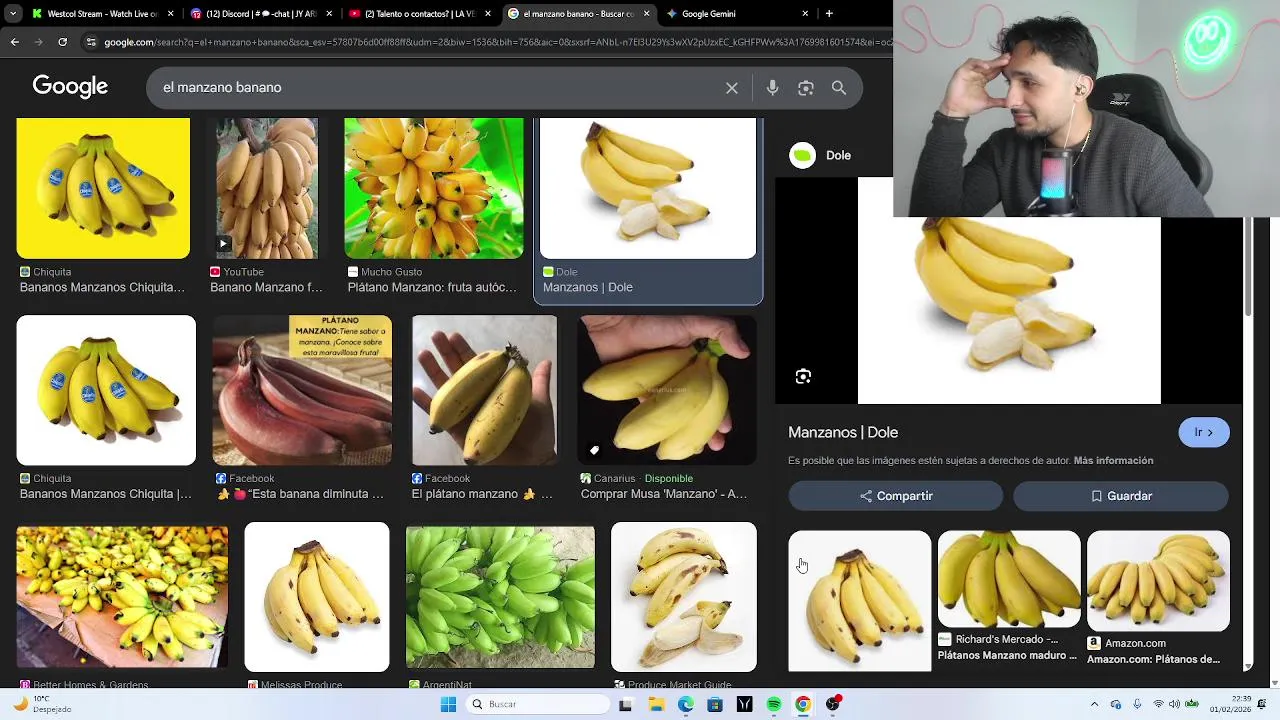The width and height of the screenshot is (1280, 720).
Task: Open the red bananas Plátano Manzano thumbnail
Action: [302, 390]
